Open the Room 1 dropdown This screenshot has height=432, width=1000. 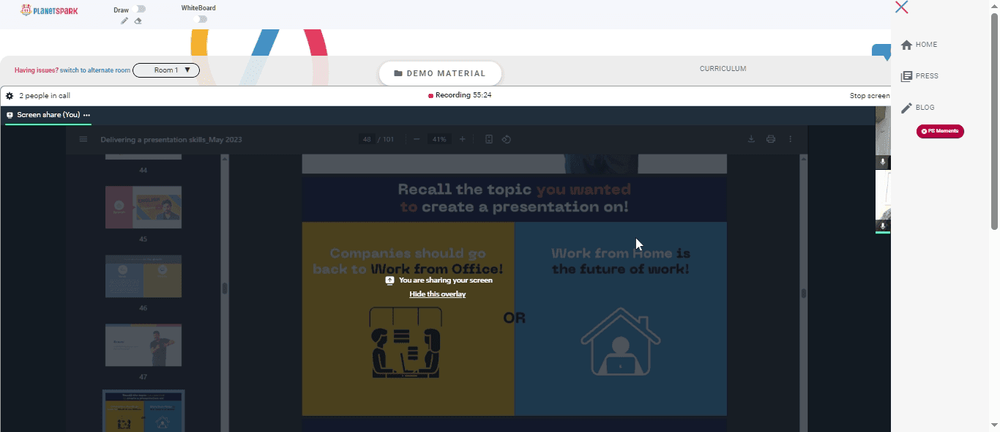(166, 70)
